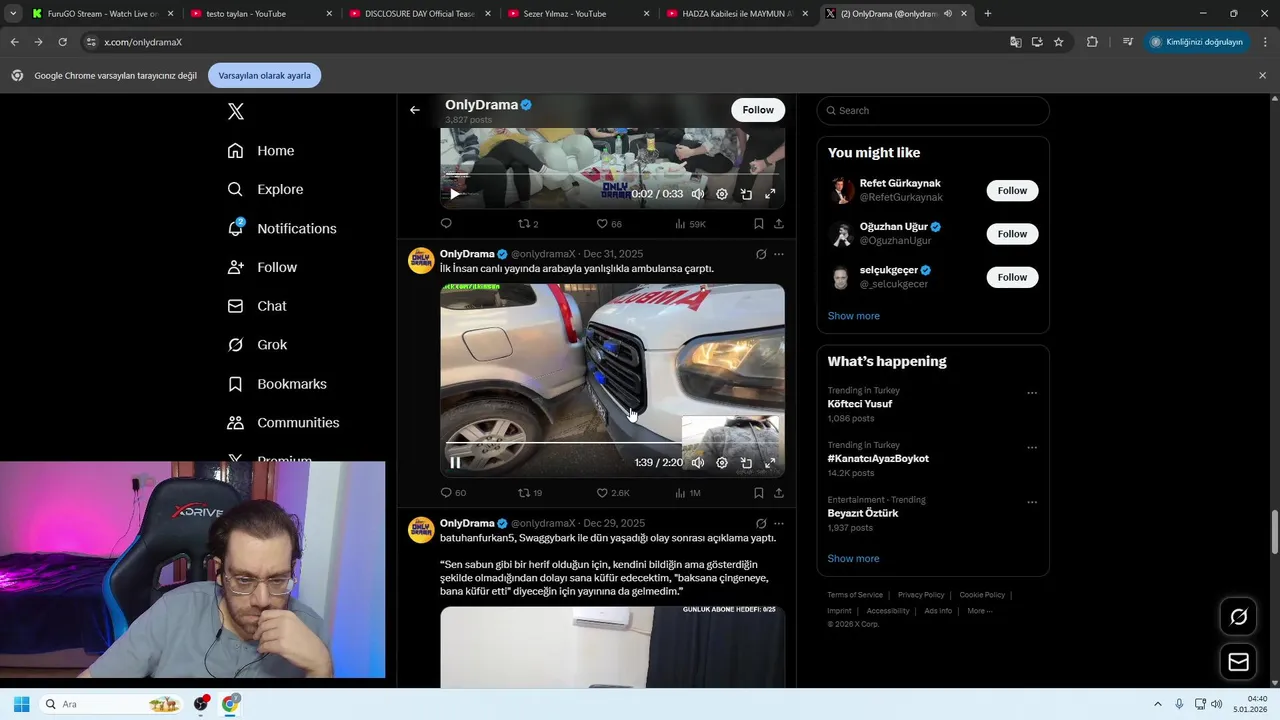Image resolution: width=1280 pixels, height=720 pixels.
Task: Open Grok explain on the Dec 29 post
Action: [761, 524]
